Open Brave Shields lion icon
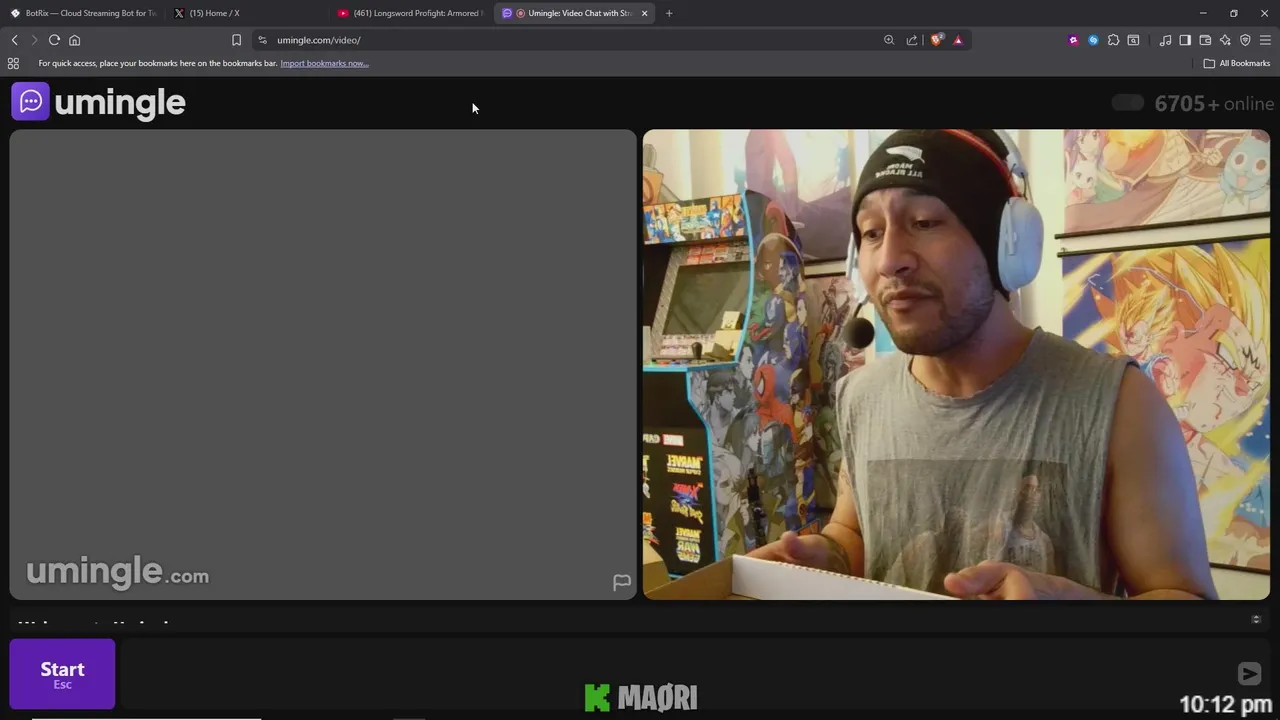This screenshot has height=720, width=1280. 936,40
